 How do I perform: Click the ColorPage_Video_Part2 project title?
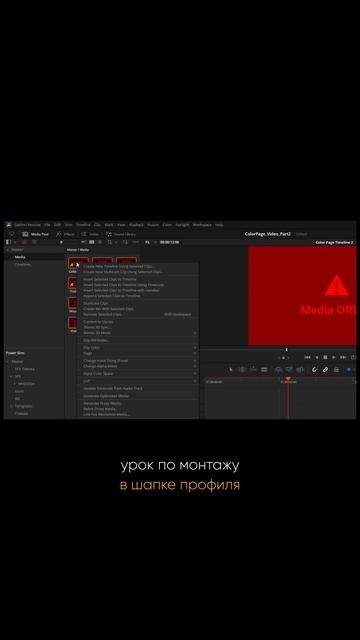pyautogui.click(x=268, y=234)
